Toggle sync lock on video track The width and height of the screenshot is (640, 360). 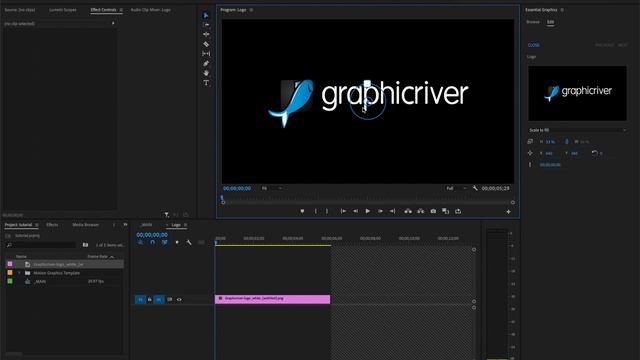coord(169,300)
